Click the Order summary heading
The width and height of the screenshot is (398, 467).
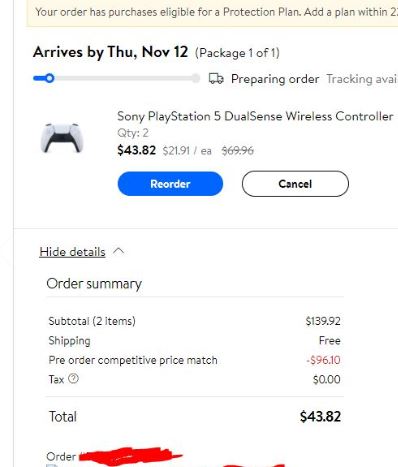pyautogui.click(x=94, y=284)
